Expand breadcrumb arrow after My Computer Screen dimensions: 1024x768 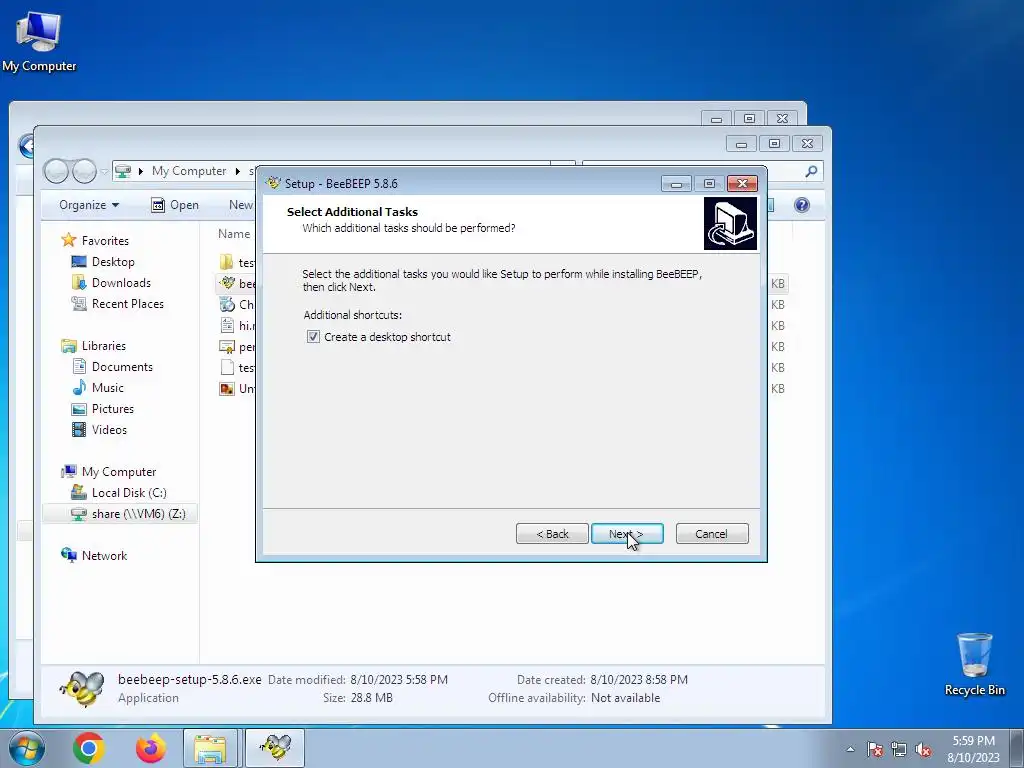pyautogui.click(x=238, y=171)
